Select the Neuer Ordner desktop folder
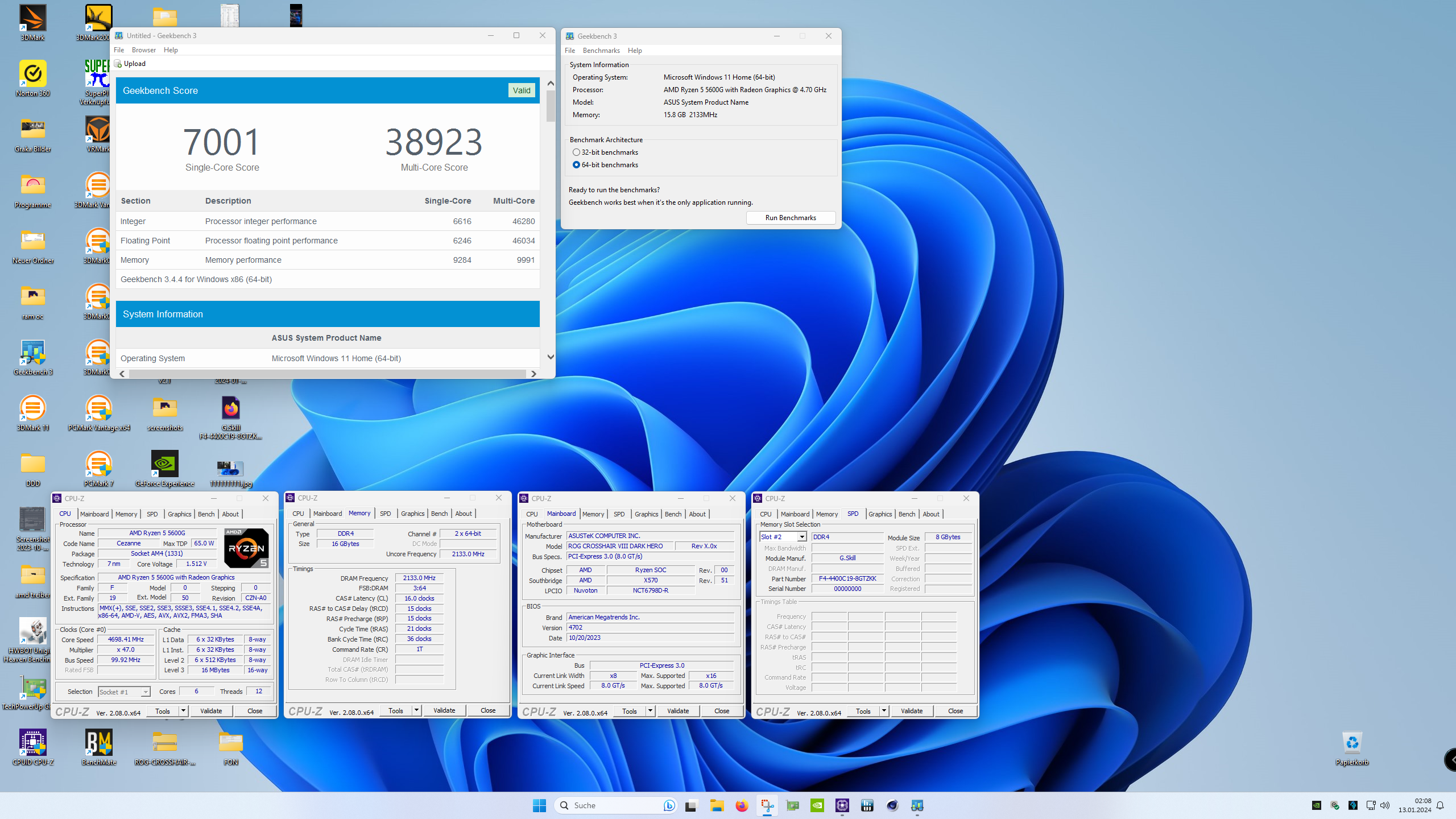This screenshot has width=1456, height=819. (32, 246)
